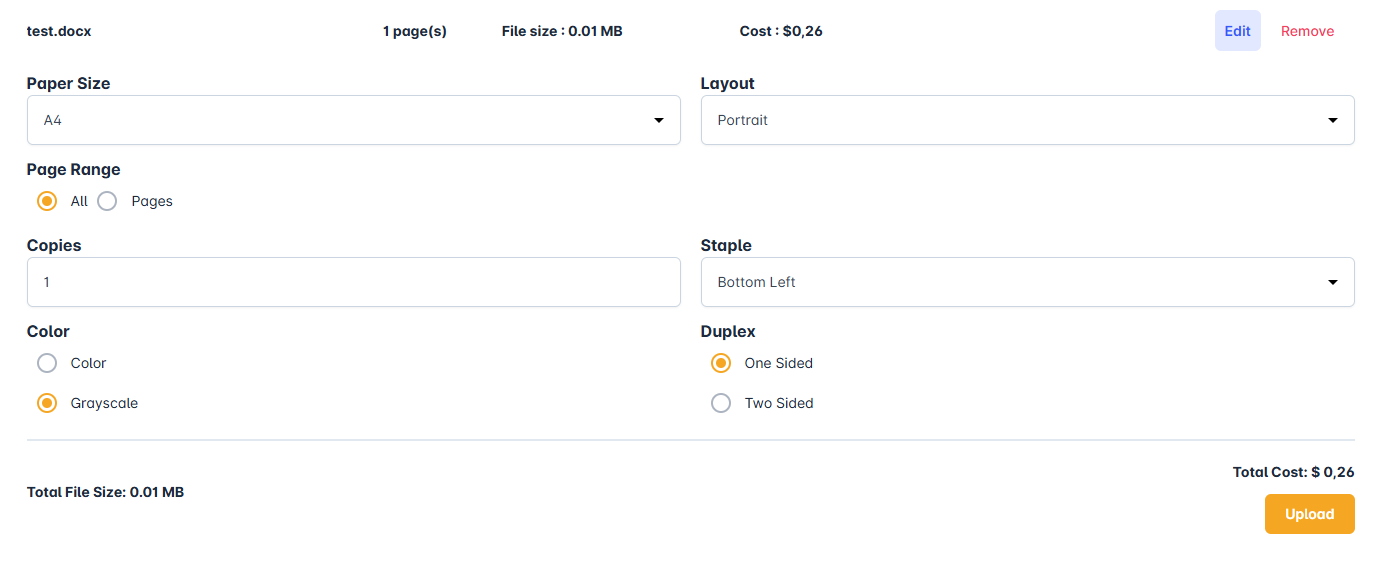The image size is (1392, 561).
Task: Select One Sided duplex option
Action: (x=721, y=363)
